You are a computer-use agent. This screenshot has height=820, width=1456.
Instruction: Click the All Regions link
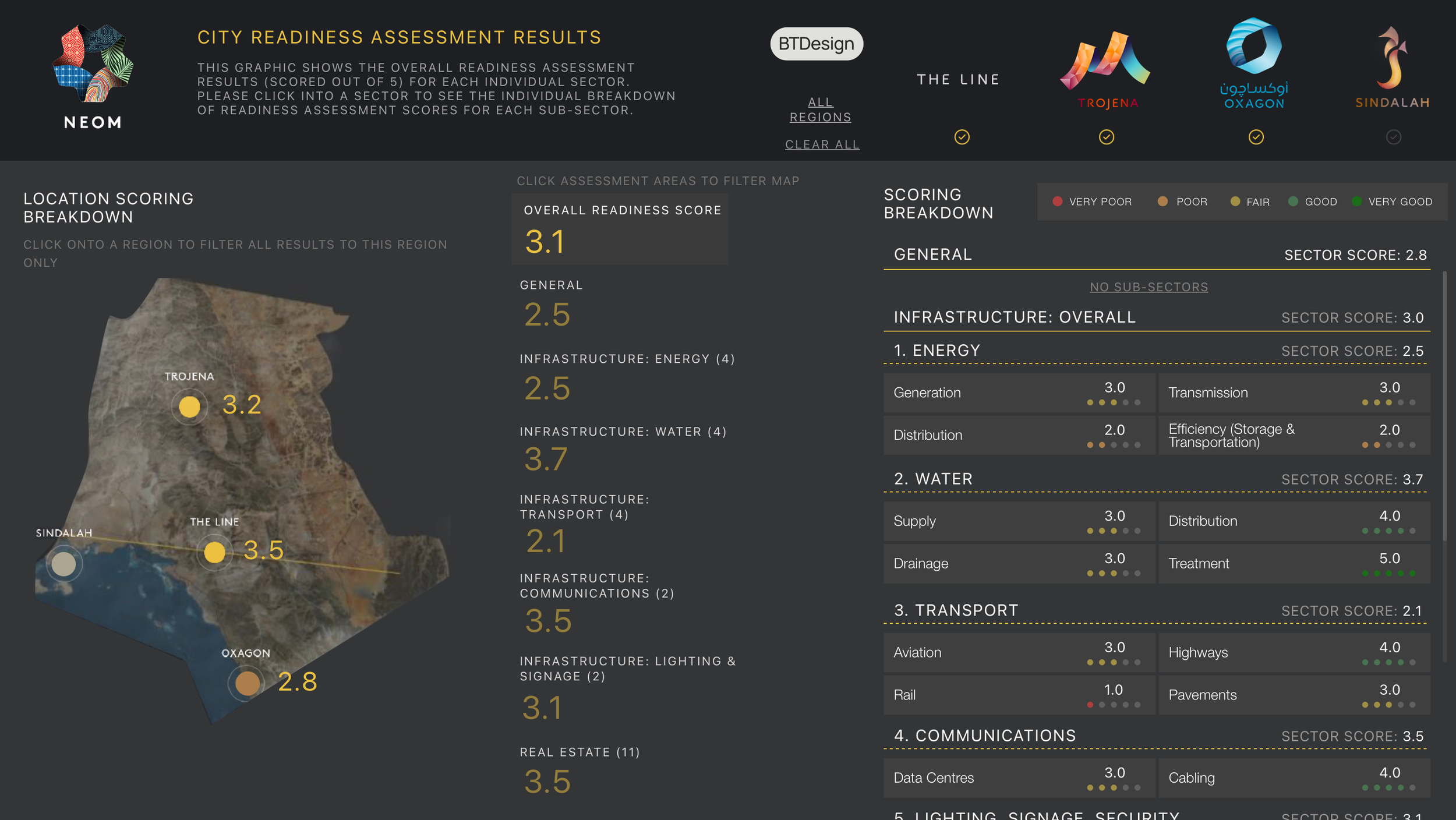pos(820,109)
